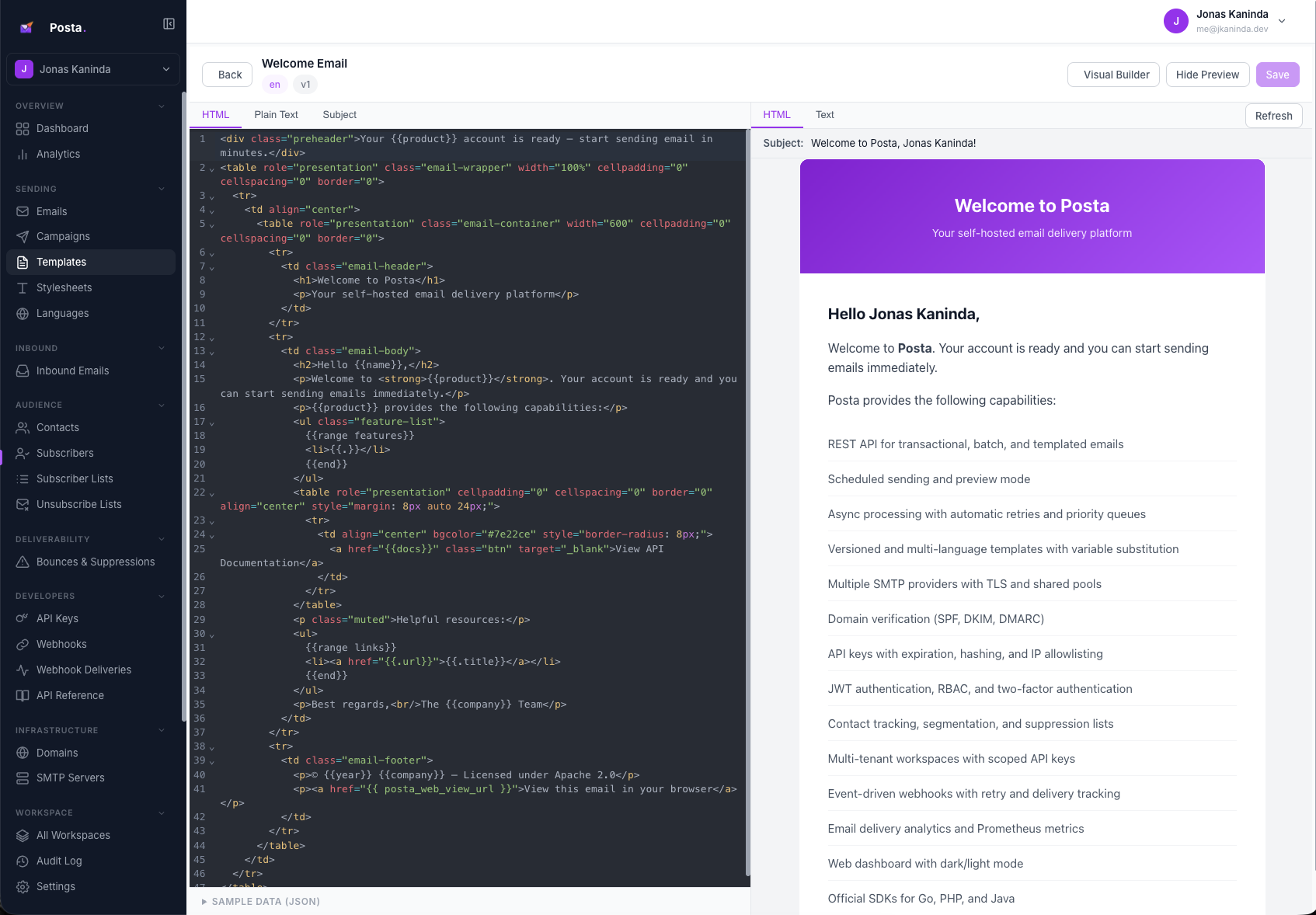Collapse the Audience sidebar section
Screen dimensions: 1316x915
pyautogui.click(x=162, y=405)
